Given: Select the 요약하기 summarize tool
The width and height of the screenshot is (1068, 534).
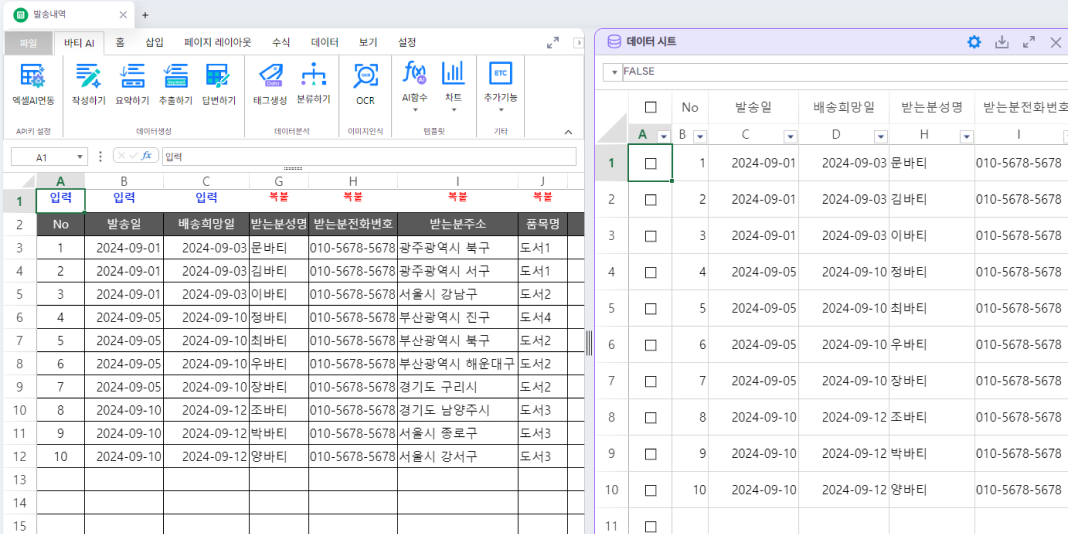Looking at the screenshot, I should pyautogui.click(x=132, y=84).
